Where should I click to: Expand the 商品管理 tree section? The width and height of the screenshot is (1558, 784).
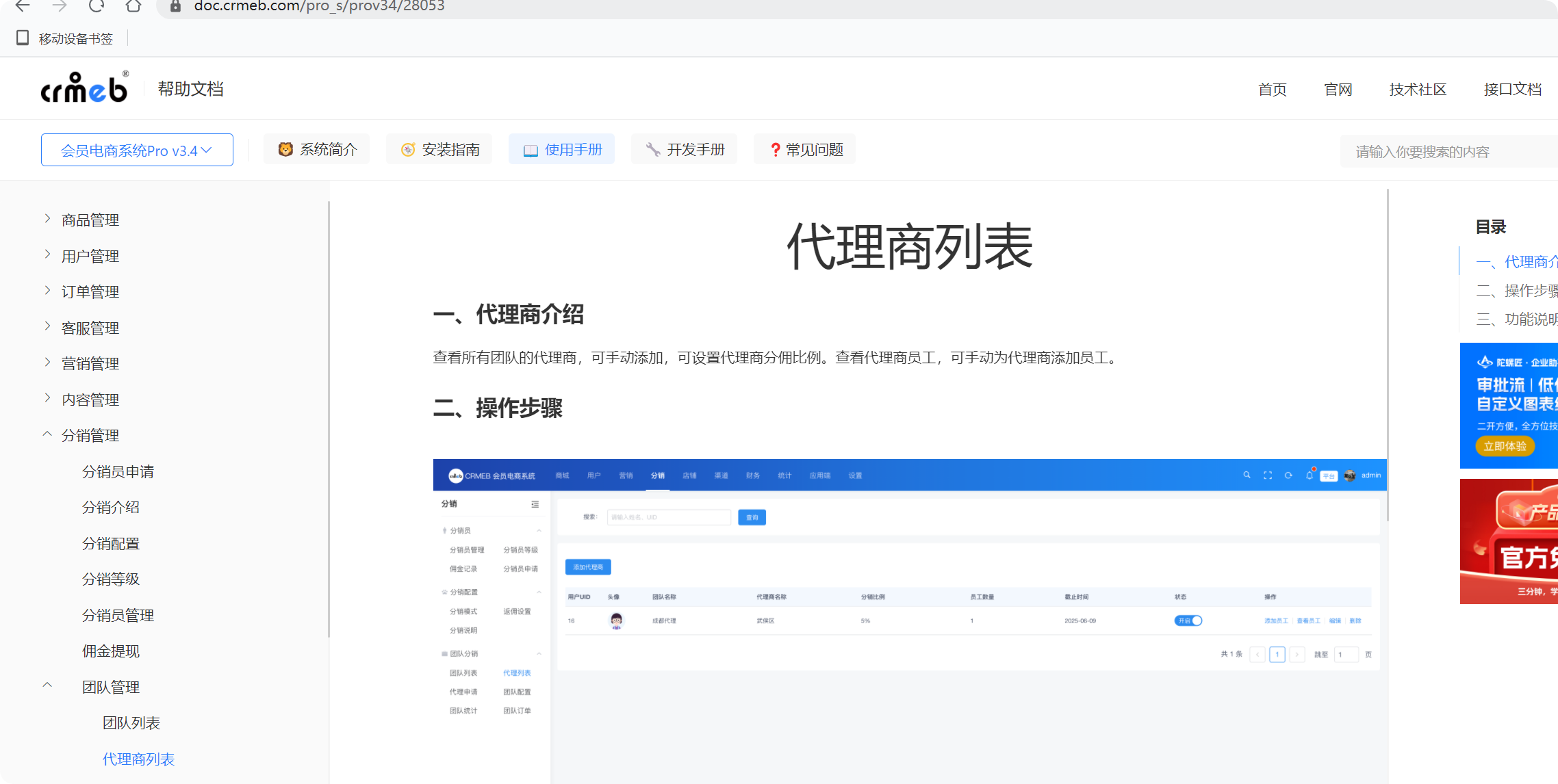click(47, 219)
